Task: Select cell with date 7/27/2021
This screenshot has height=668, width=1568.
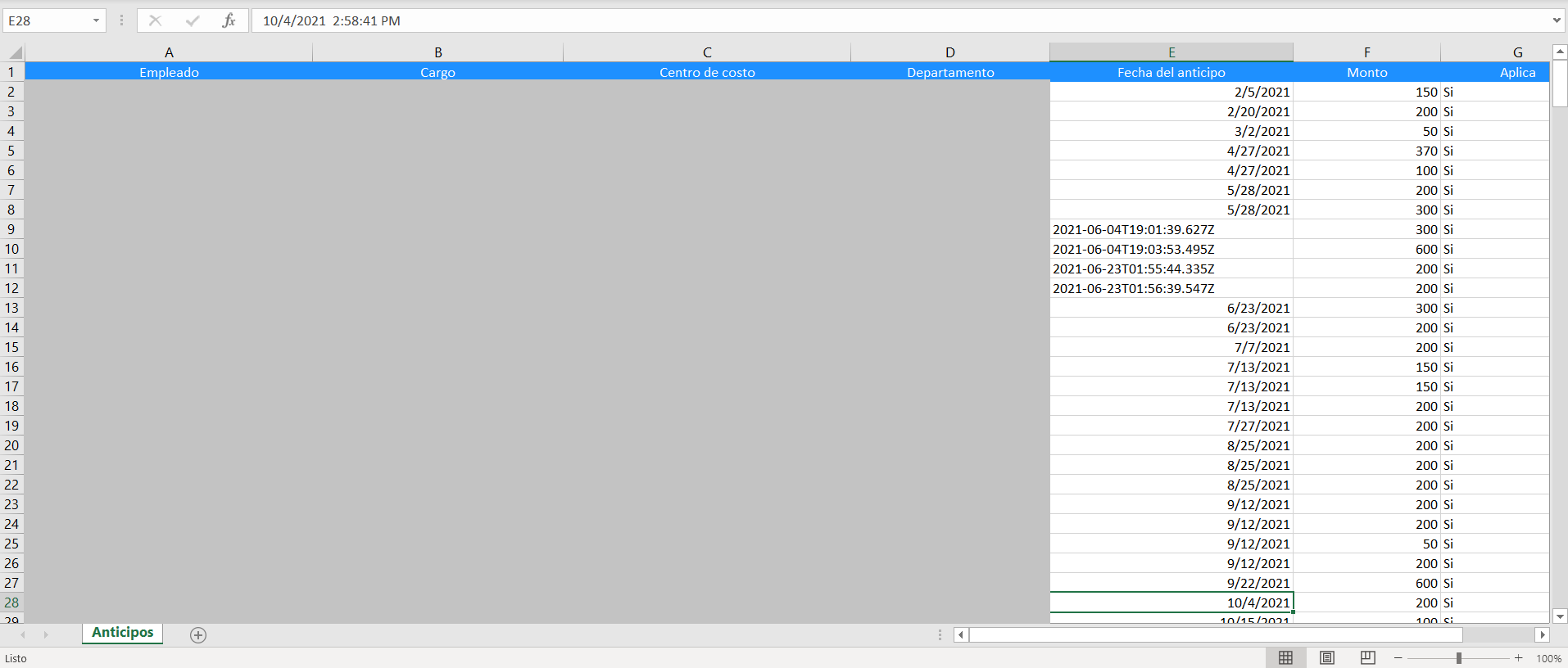Action: coord(1171,426)
